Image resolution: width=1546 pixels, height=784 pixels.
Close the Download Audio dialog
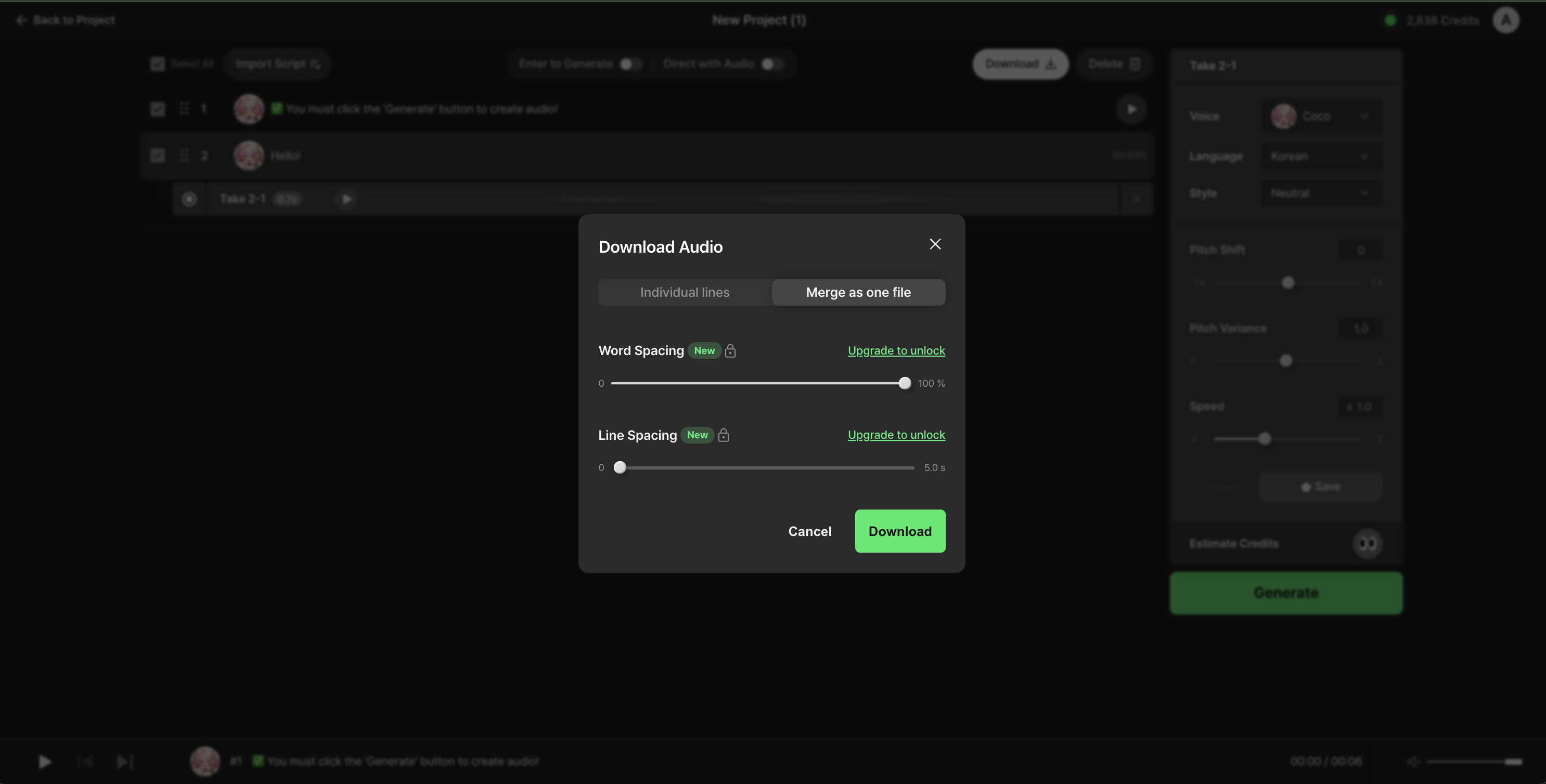935,244
